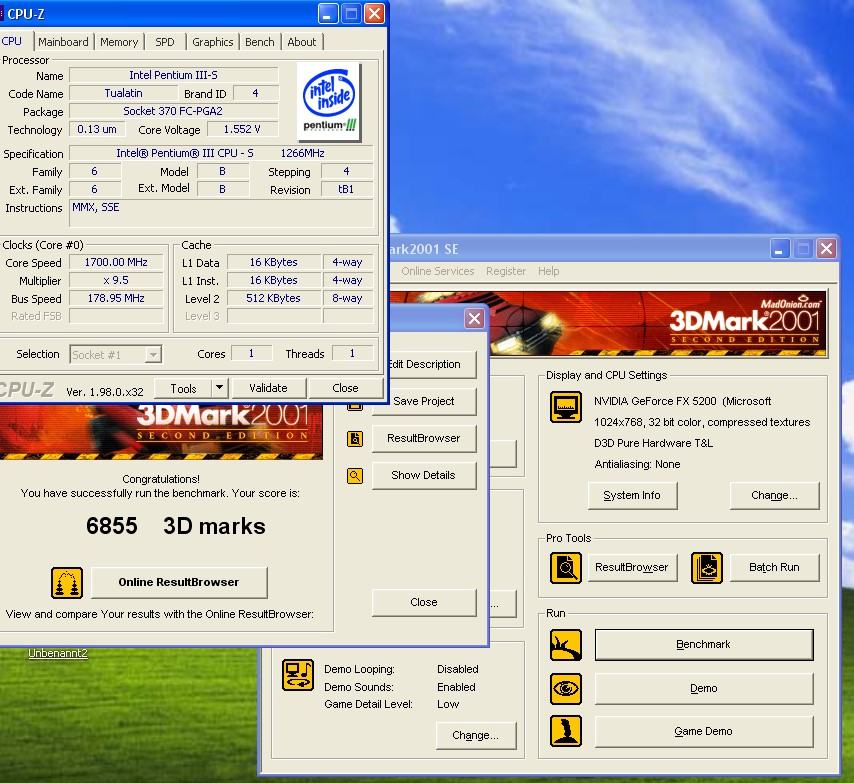Click the ResultBrowser icon in score dialog
The height and width of the screenshot is (783, 854).
point(355,438)
